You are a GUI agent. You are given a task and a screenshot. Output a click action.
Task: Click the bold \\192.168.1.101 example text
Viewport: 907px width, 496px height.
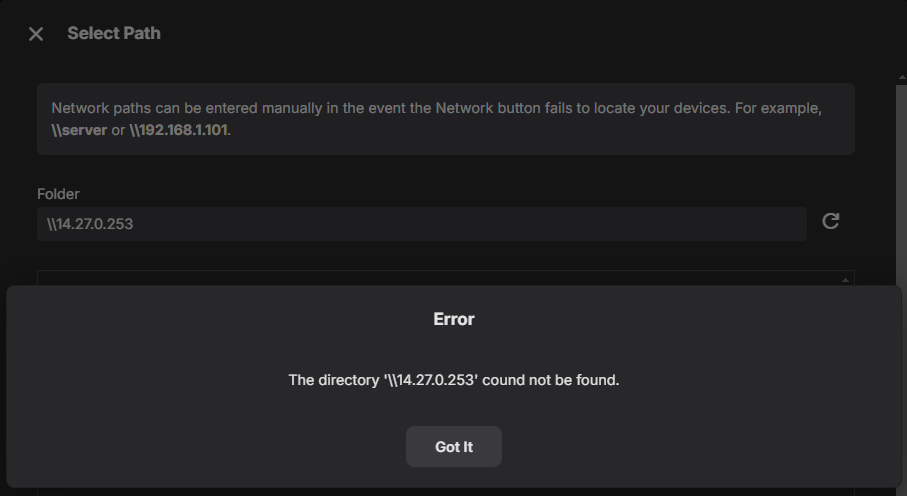[178, 130]
